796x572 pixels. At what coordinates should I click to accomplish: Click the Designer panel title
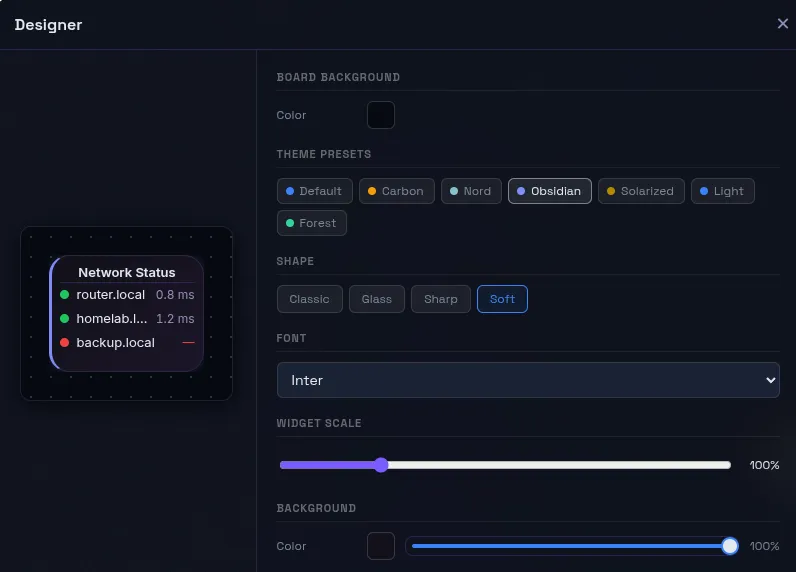point(48,25)
